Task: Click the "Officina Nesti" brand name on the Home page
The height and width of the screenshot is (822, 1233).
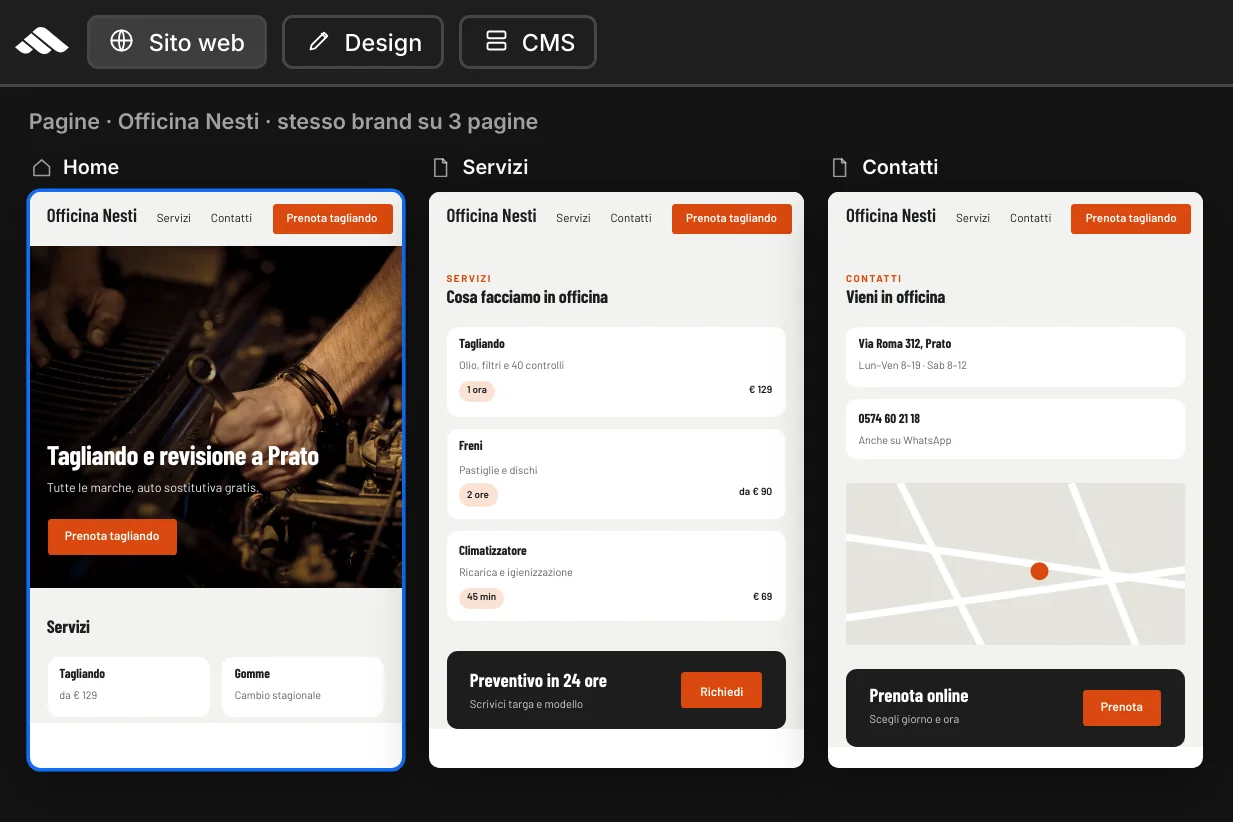Action: click(92, 216)
